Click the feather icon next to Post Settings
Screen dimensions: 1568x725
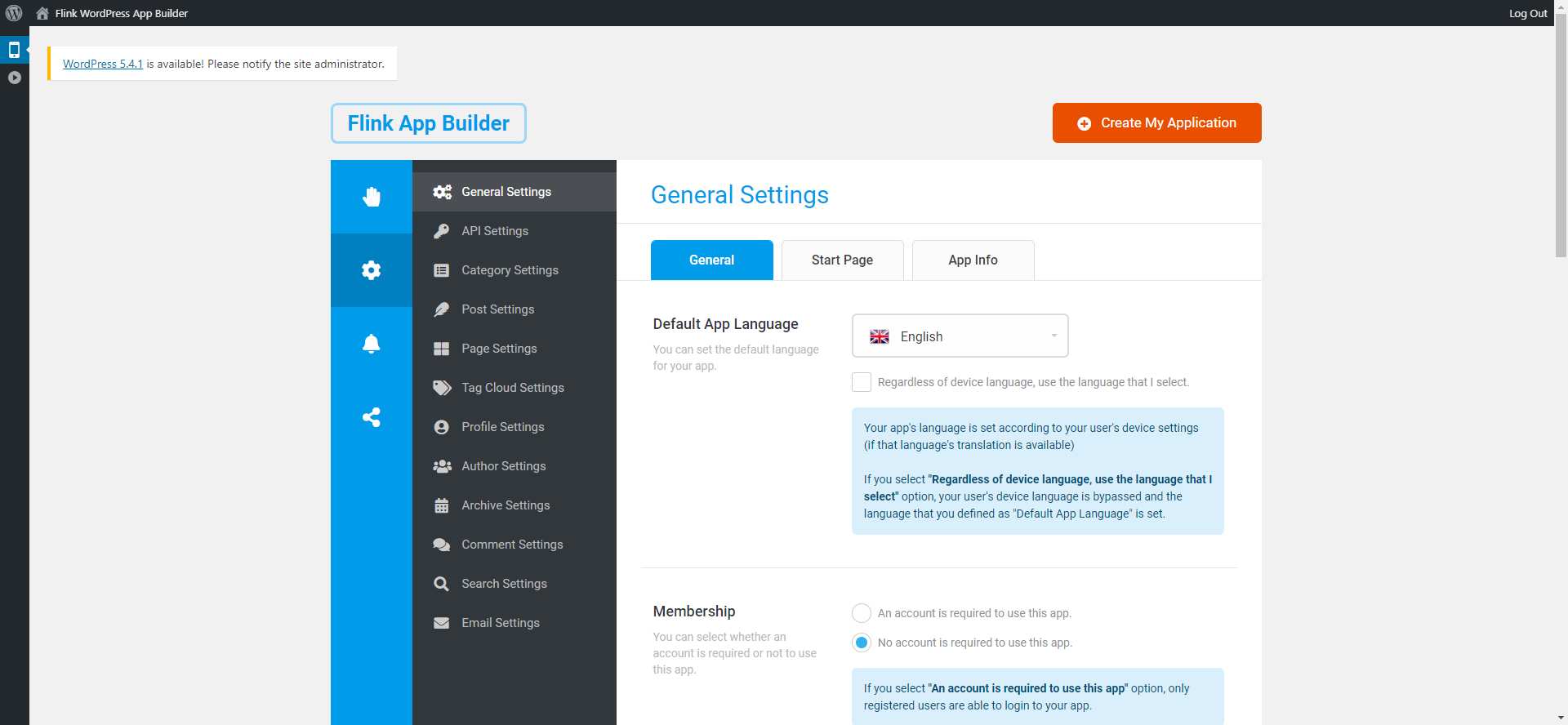coord(442,309)
